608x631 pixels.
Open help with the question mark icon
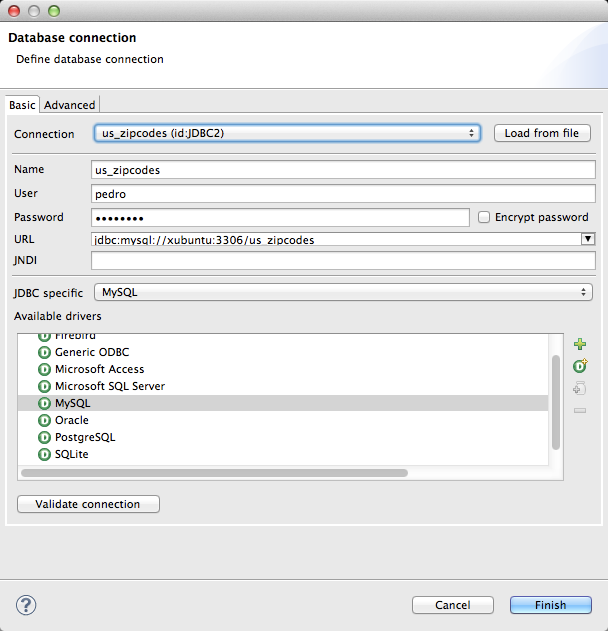(x=26, y=605)
